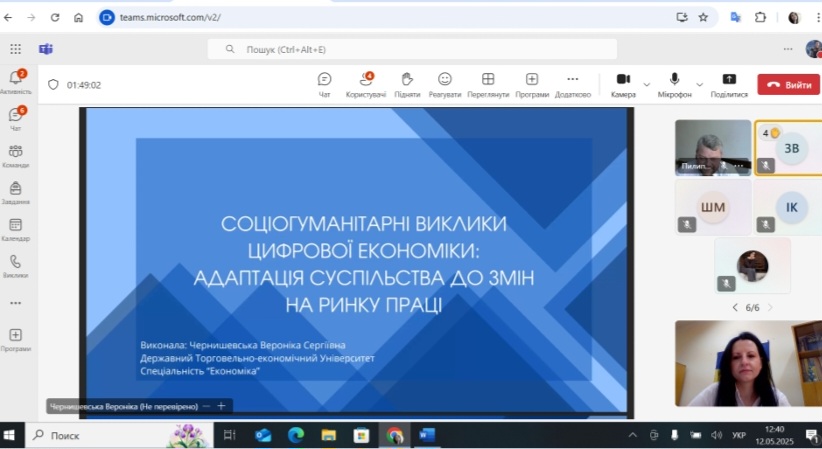Select the ШМ participant tile

[713, 207]
